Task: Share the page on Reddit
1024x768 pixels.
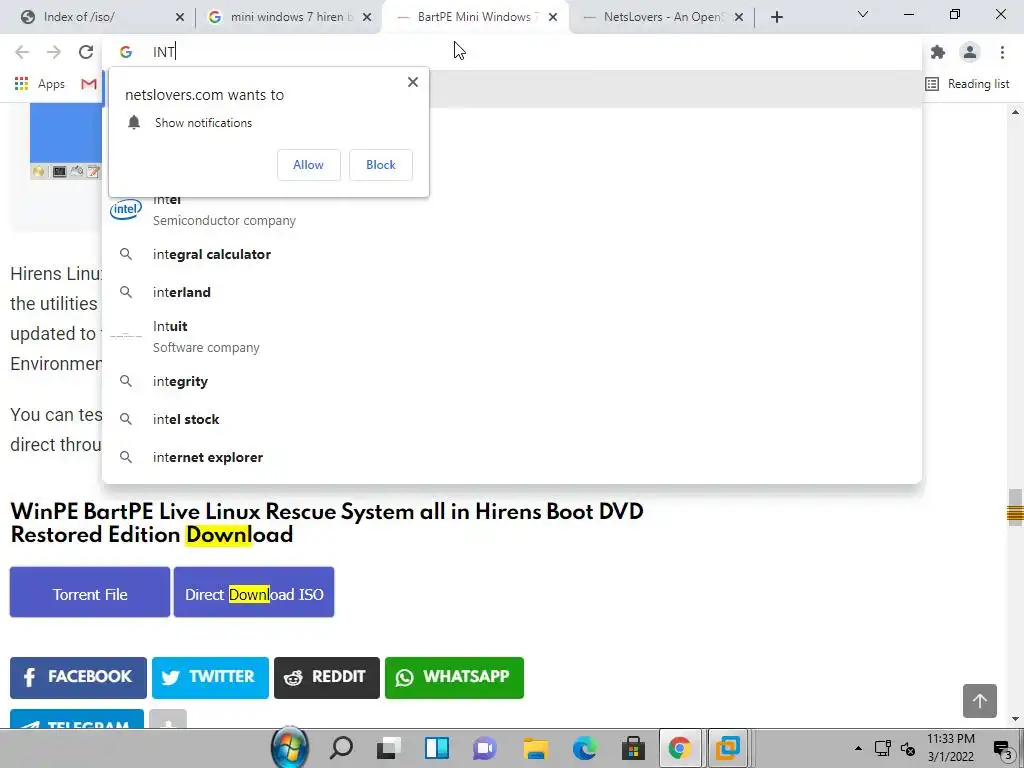Action: coord(327,678)
